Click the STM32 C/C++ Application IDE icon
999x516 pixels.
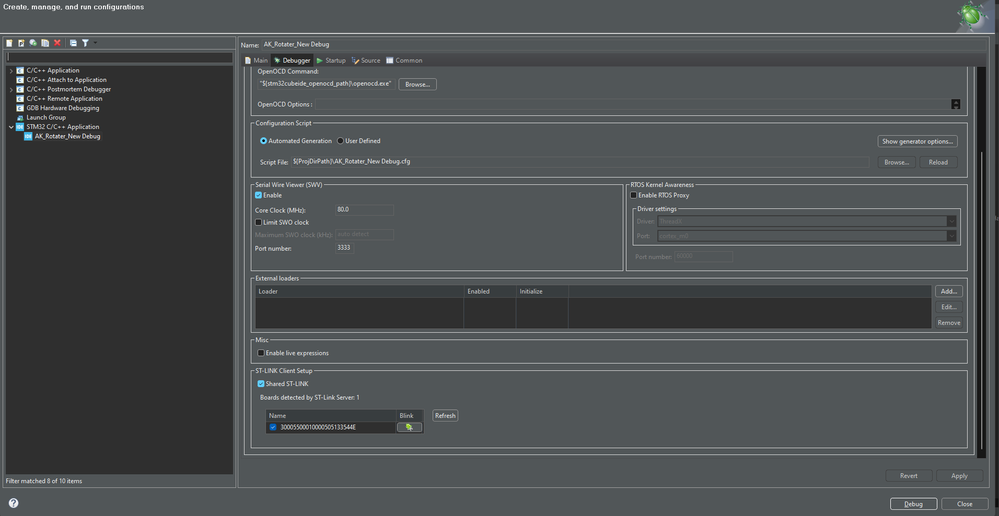[x=20, y=127]
